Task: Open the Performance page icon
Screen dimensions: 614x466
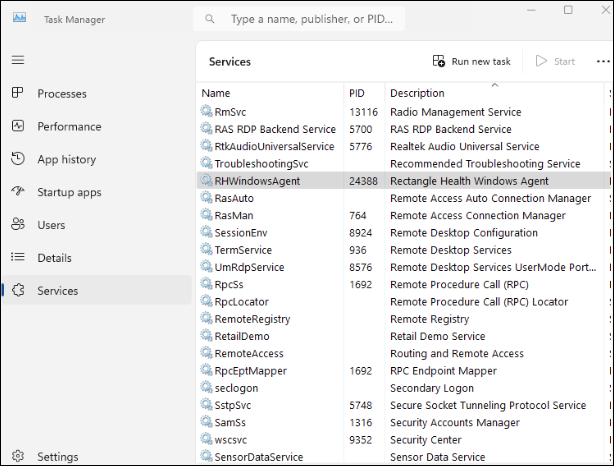Action: [17, 126]
